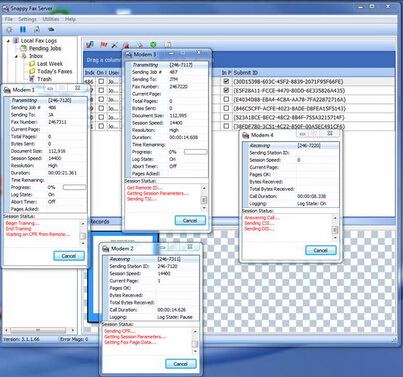
Task: Open the Trash folder in the tree
Action: 44,79
